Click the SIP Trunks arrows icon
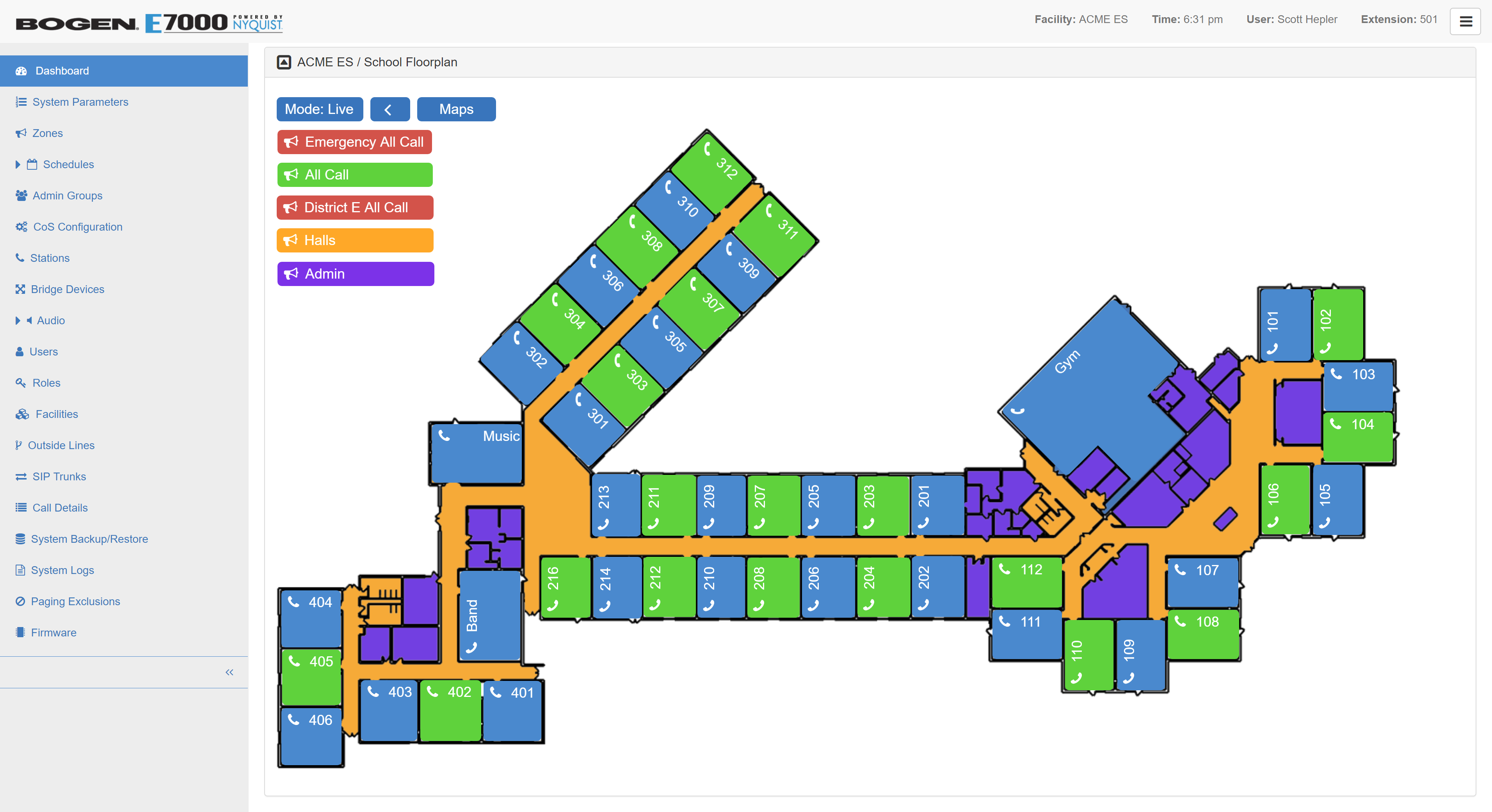 coord(21,477)
